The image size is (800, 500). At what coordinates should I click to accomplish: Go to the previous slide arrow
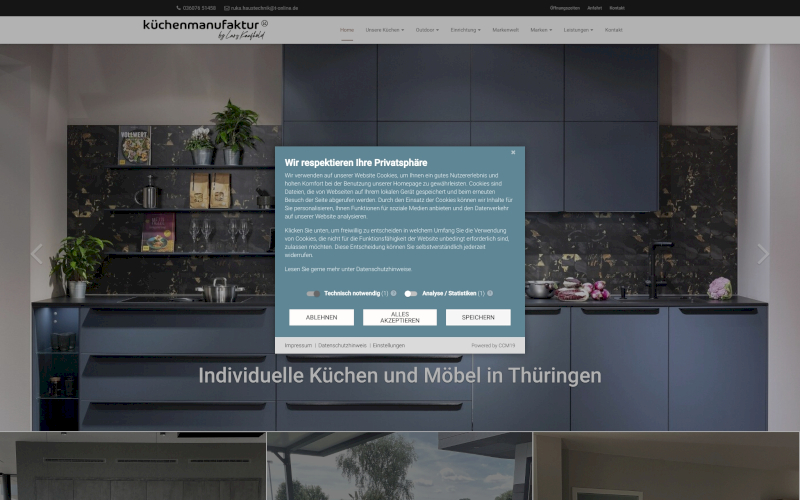(37, 254)
